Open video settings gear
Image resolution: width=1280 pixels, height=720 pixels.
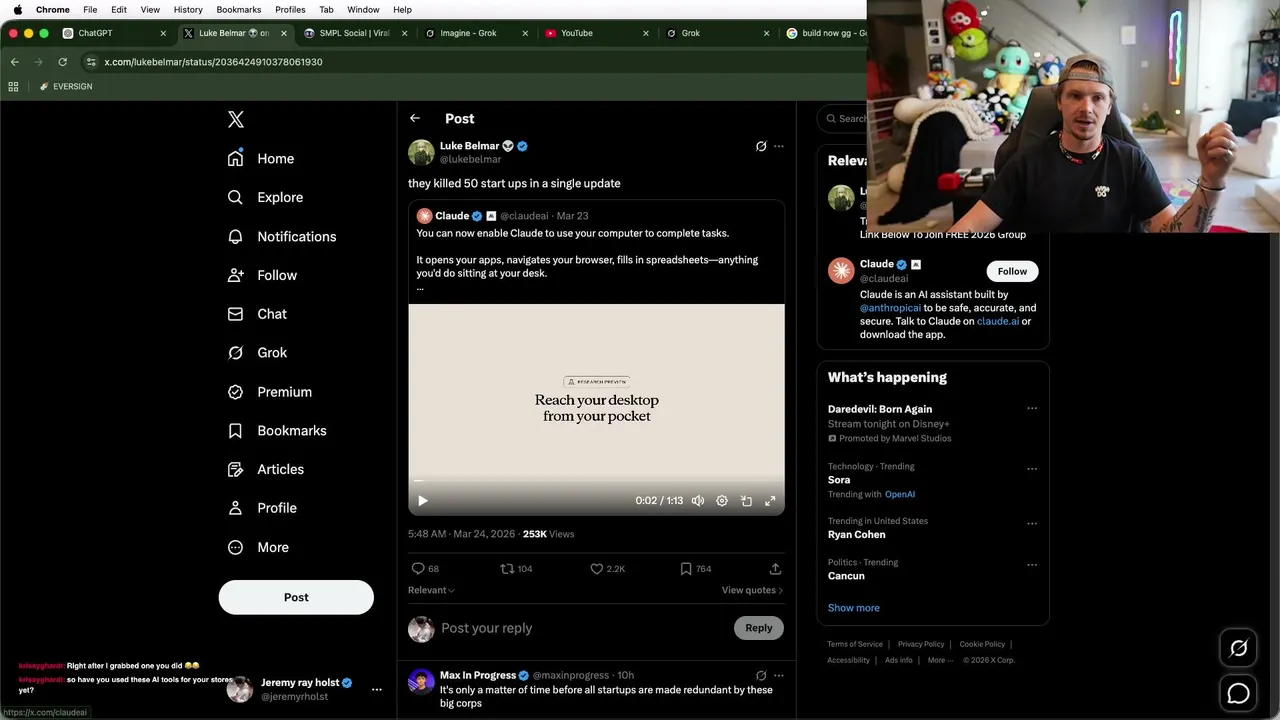(x=722, y=501)
